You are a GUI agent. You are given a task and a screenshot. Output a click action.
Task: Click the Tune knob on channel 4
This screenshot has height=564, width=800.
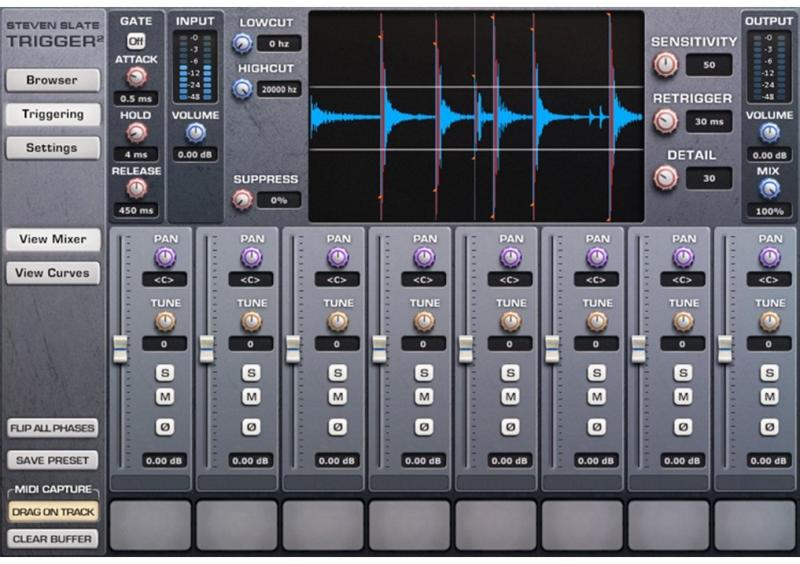coord(423,322)
